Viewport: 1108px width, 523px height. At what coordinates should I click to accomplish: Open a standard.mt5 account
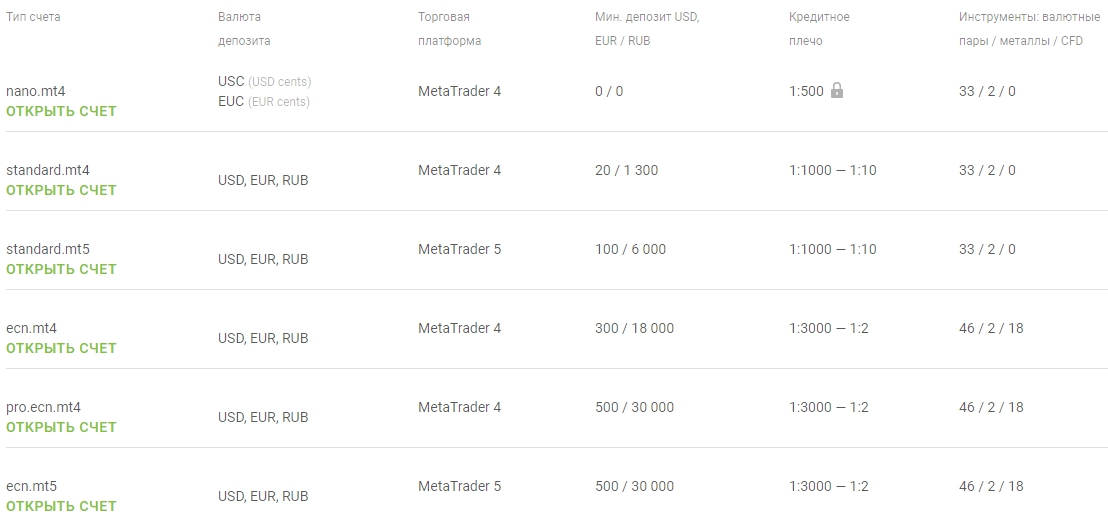click(x=61, y=269)
